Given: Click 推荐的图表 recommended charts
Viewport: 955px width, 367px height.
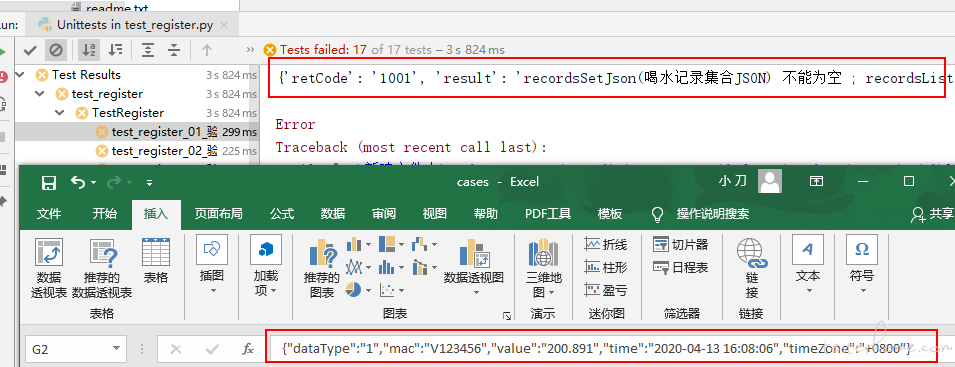Looking at the screenshot, I should click(322, 268).
